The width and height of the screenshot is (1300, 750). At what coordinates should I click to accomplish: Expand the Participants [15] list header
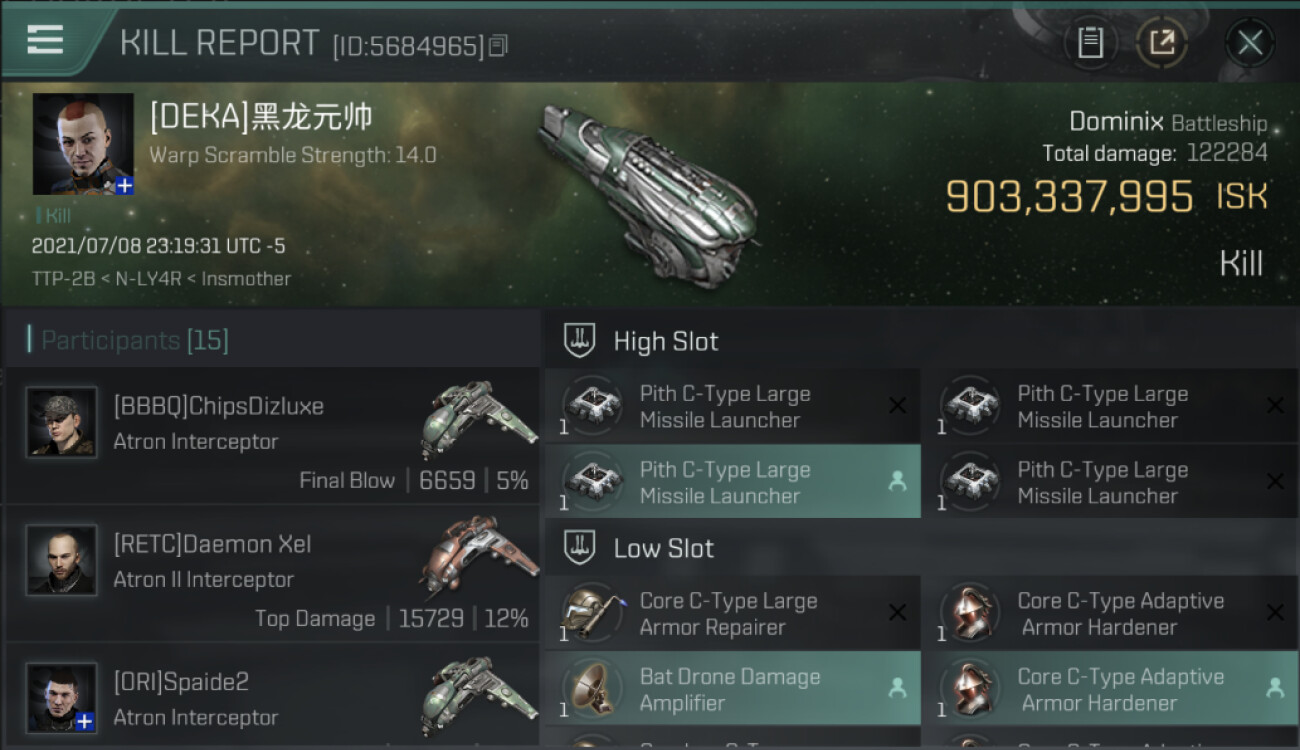coord(270,341)
